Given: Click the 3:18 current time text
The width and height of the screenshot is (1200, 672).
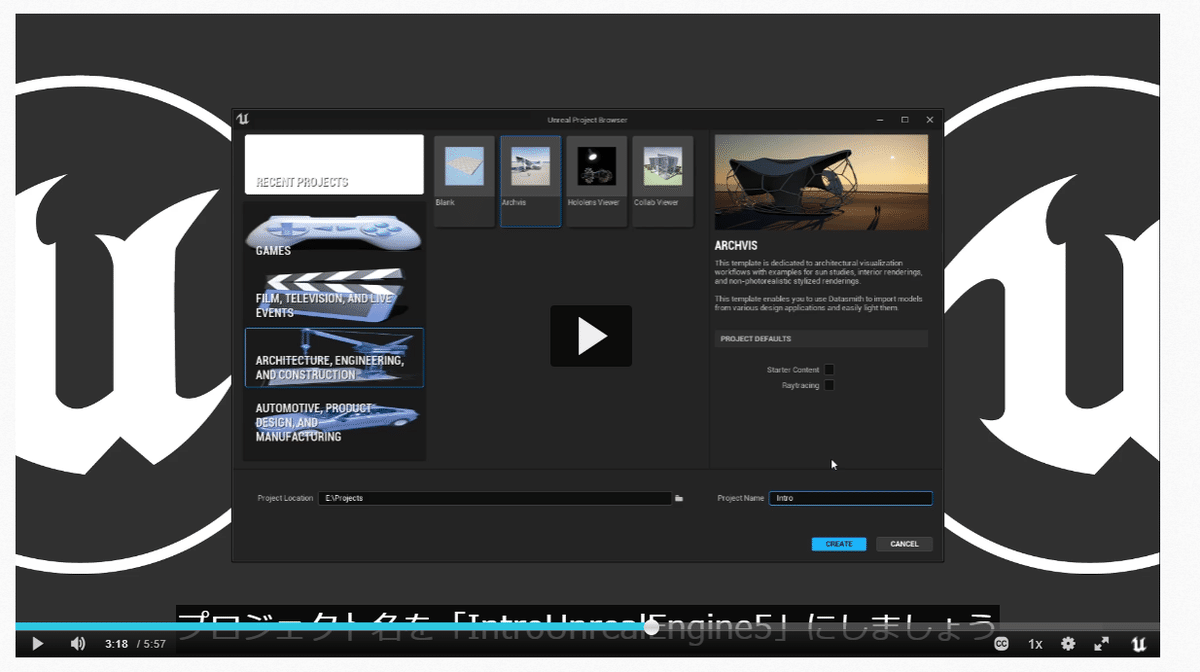Looking at the screenshot, I should (x=116, y=645).
